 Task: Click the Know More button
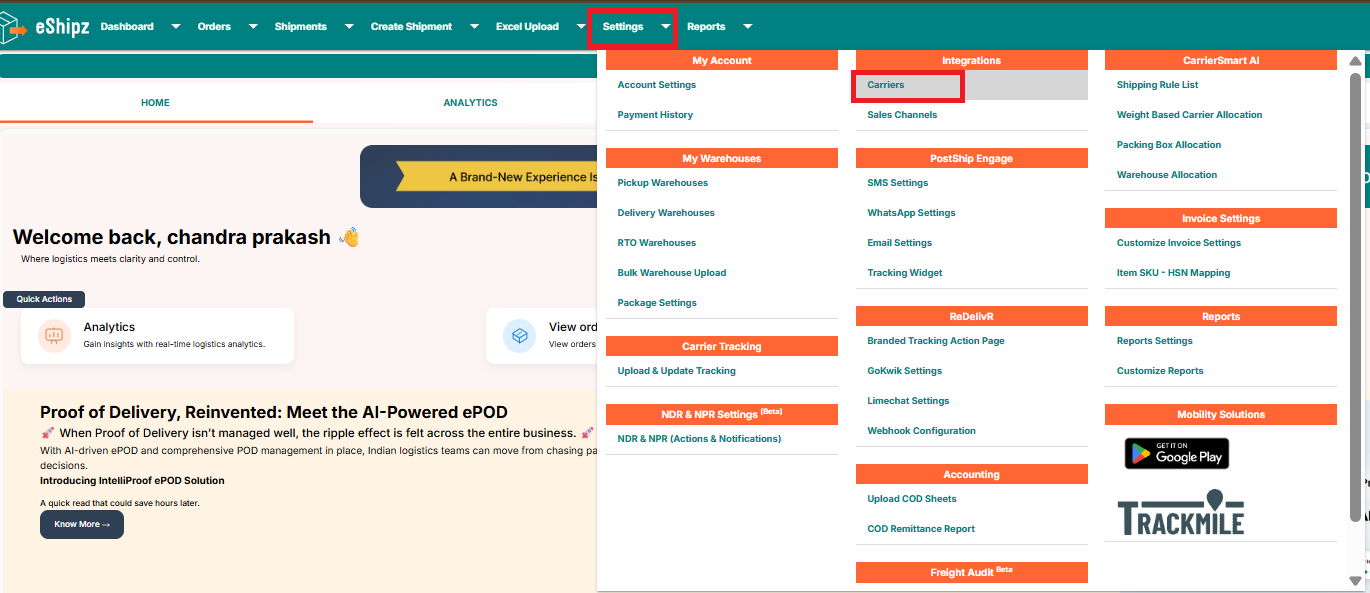pyautogui.click(x=82, y=524)
